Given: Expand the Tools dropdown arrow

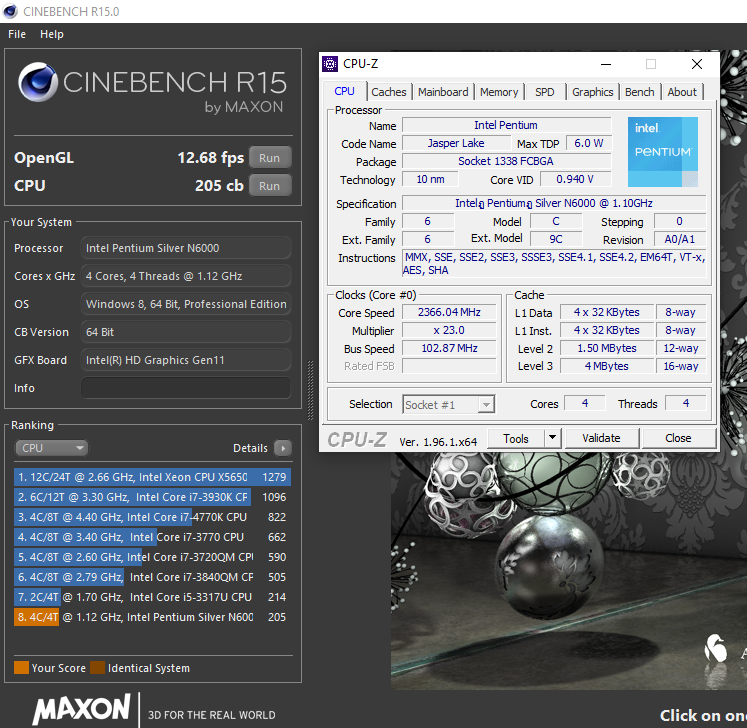Looking at the screenshot, I should pyautogui.click(x=553, y=437).
